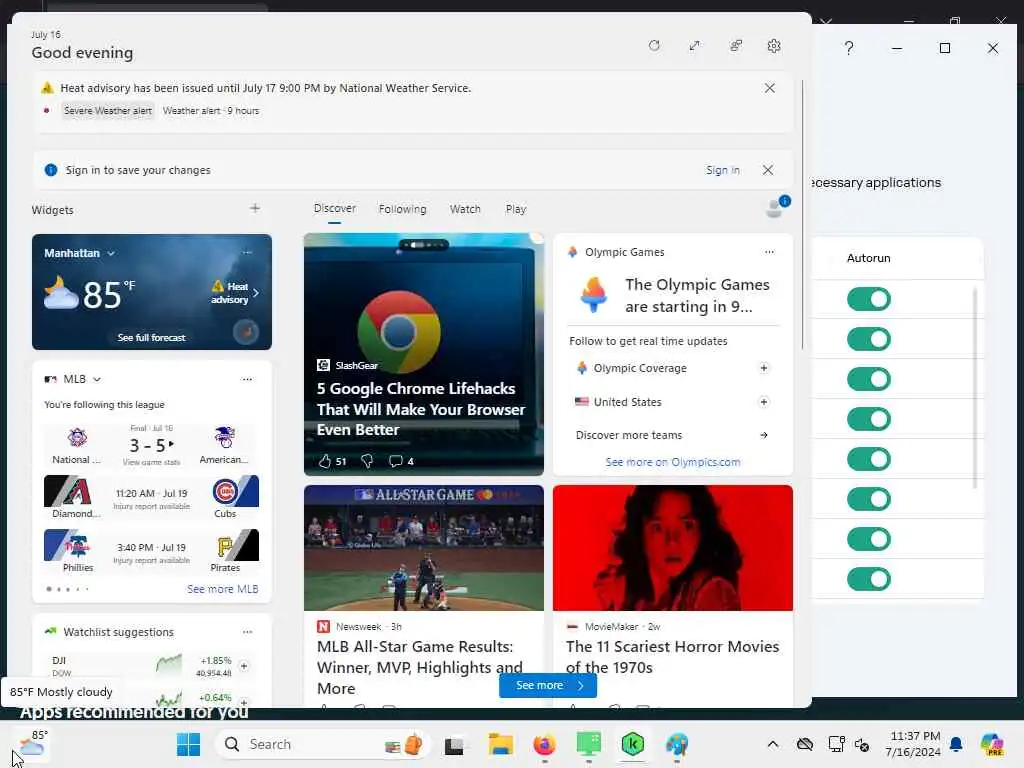Screen dimensions: 1024x768
Task: Open Phillies vs Pirates game row
Action: point(152,551)
